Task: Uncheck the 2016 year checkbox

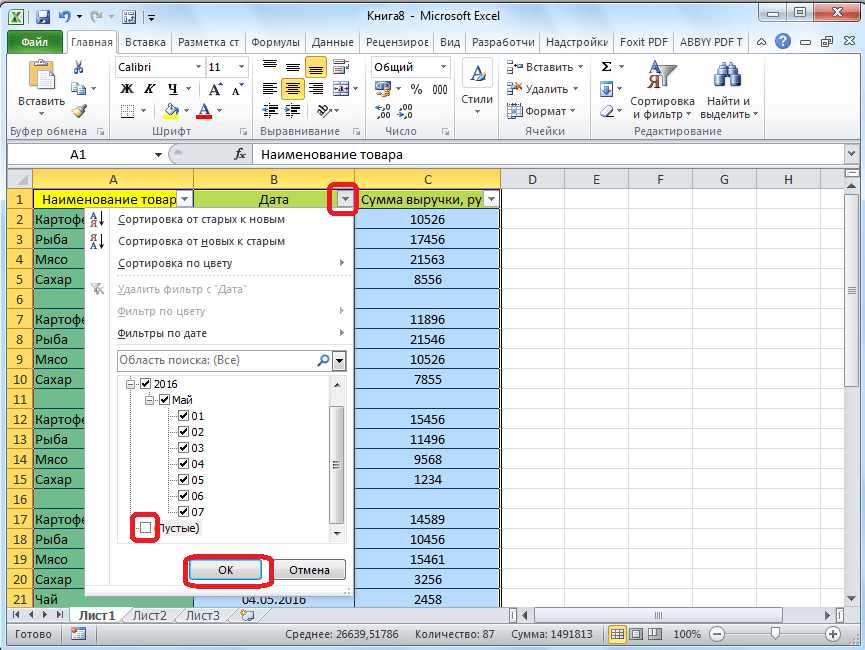Action: 146,384
